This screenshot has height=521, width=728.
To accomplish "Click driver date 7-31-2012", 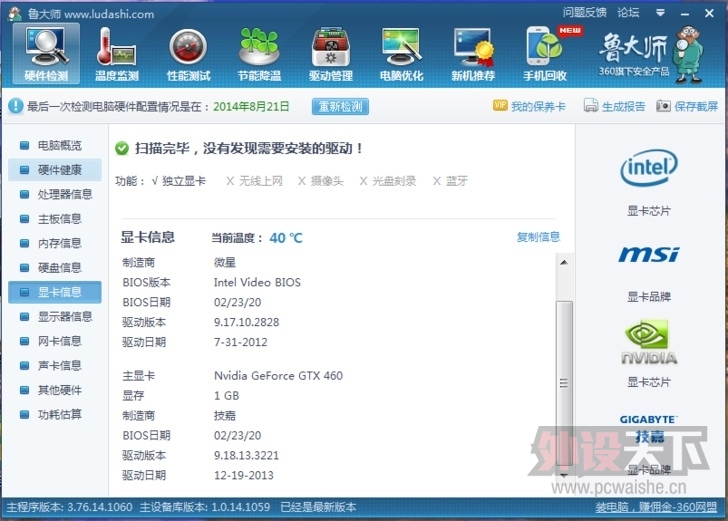I will [240, 342].
